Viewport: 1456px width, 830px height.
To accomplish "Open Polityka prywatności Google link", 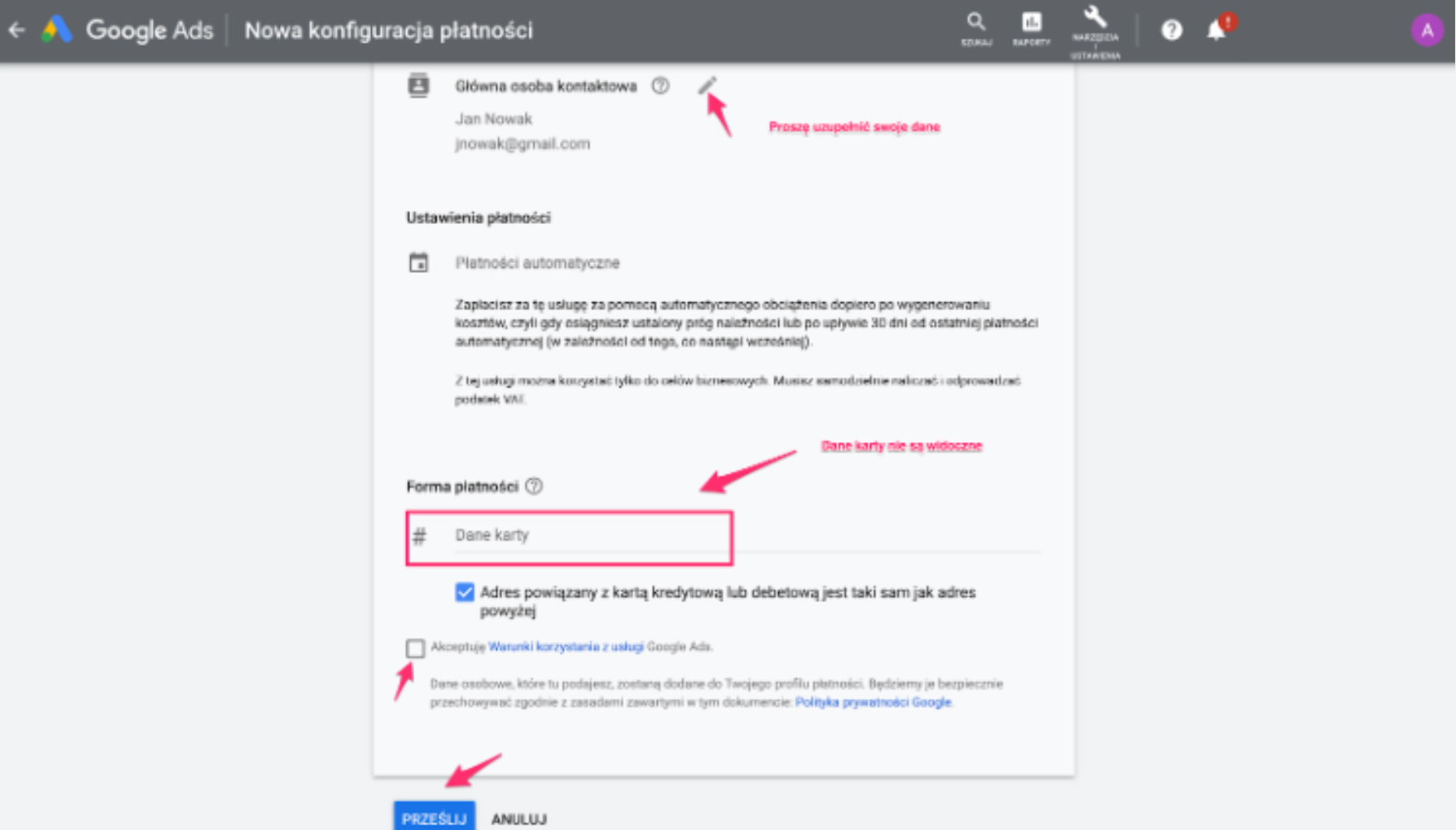I will pyautogui.click(x=873, y=702).
